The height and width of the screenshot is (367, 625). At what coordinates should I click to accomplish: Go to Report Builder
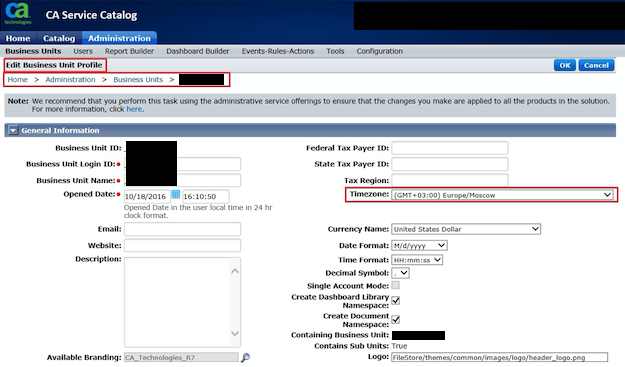(x=129, y=51)
